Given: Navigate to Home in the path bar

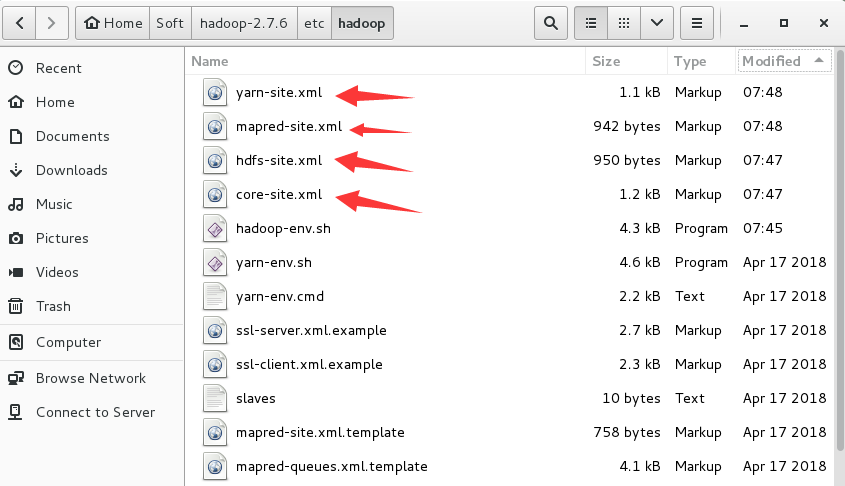Looking at the screenshot, I should tap(113, 23).
